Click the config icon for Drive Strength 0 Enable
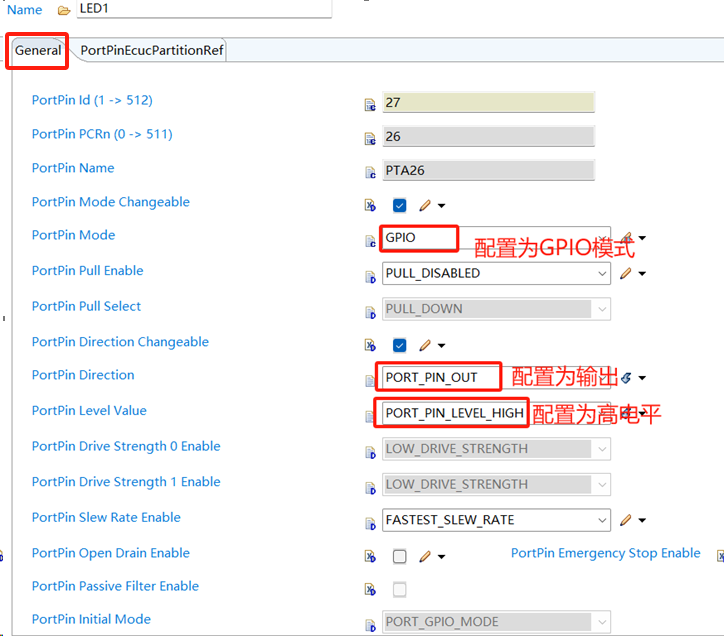The height and width of the screenshot is (636, 724). click(x=370, y=453)
